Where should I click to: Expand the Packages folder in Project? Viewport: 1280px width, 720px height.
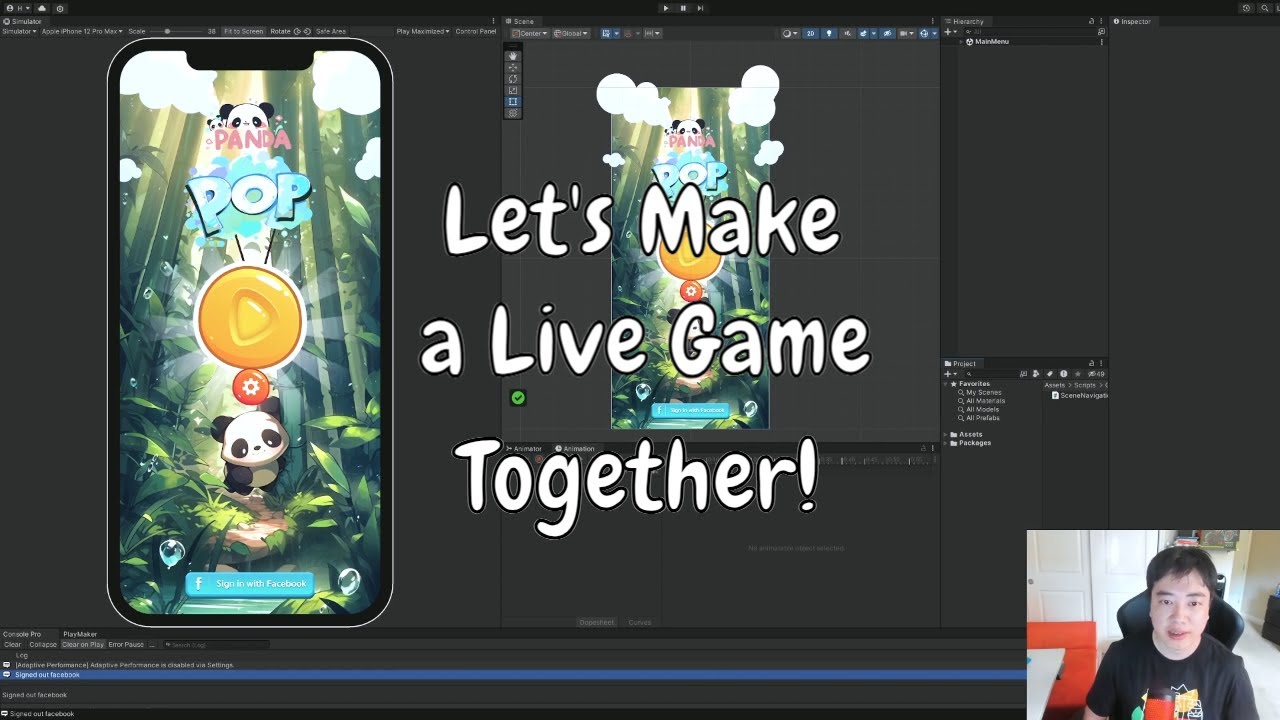point(946,442)
